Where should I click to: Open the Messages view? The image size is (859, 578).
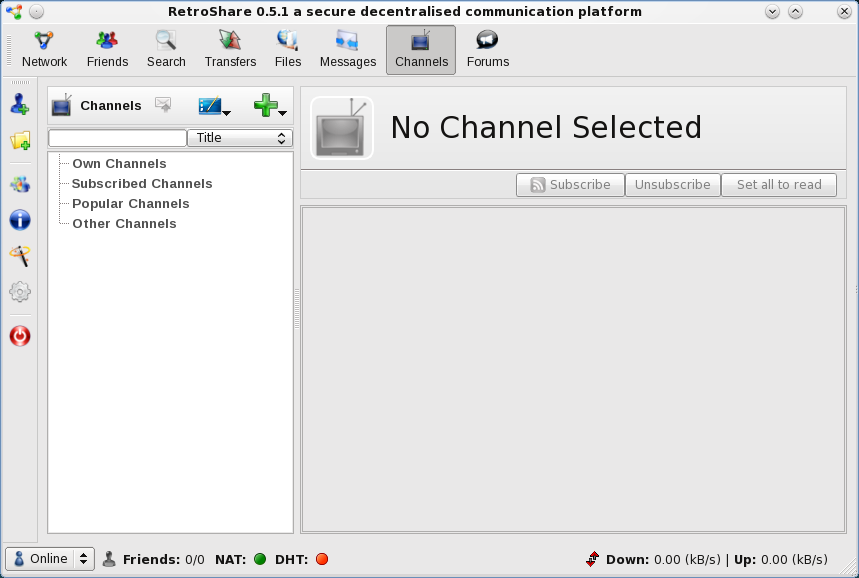[x=348, y=50]
